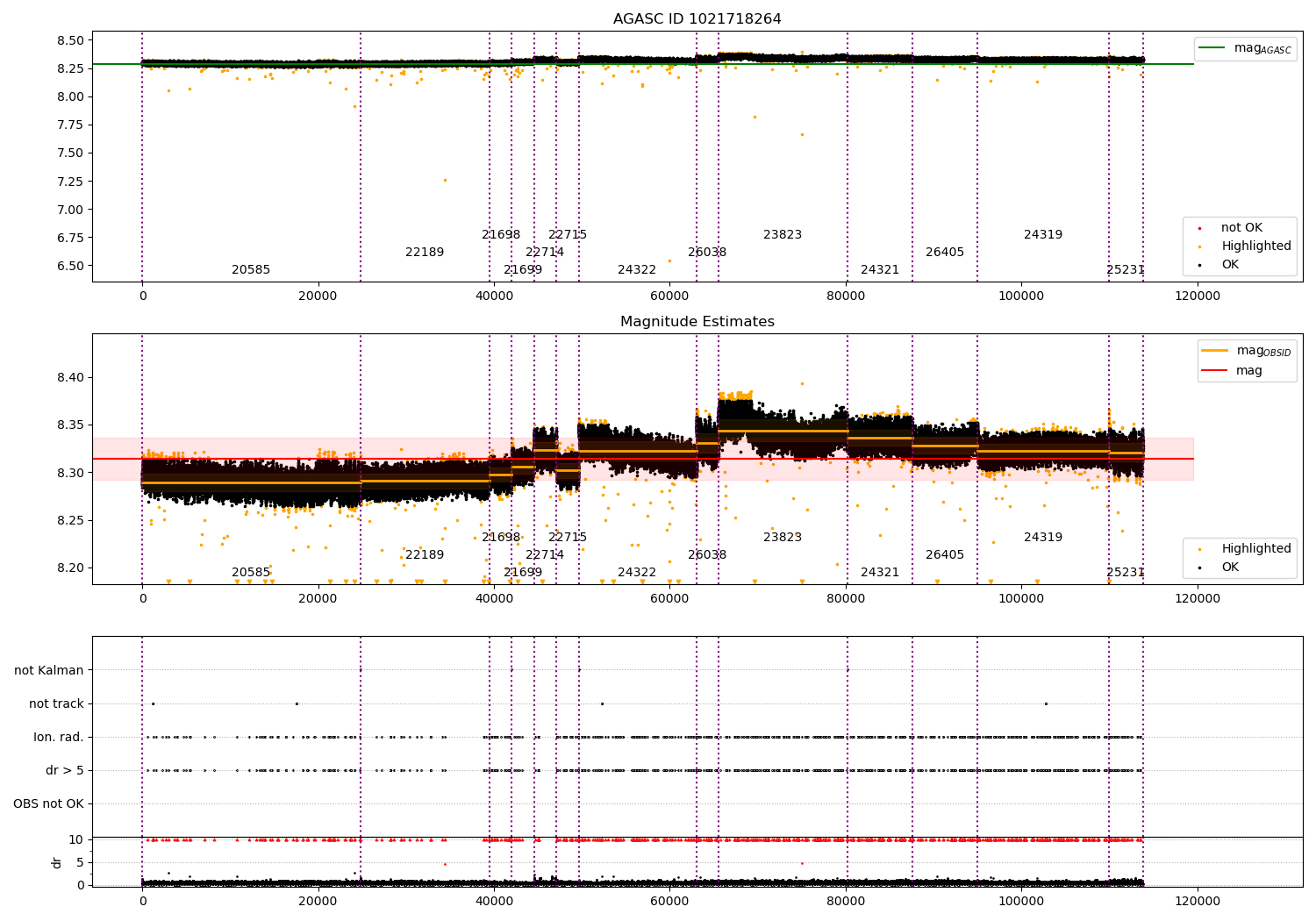Screen dimensions: 1316x921
Task: Click OBSID label 24319 in the AGASC ID plot
Action: pyautogui.click(x=1043, y=235)
